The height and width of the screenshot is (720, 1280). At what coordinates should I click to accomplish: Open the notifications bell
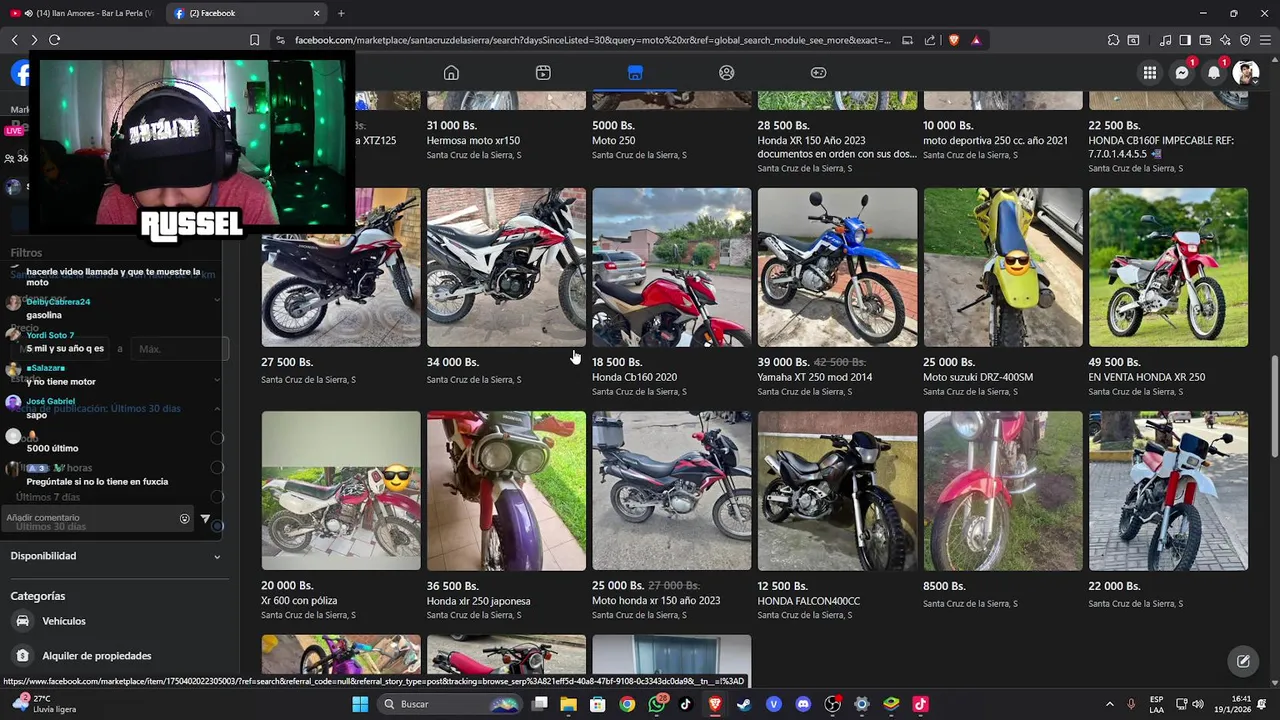(x=1214, y=73)
